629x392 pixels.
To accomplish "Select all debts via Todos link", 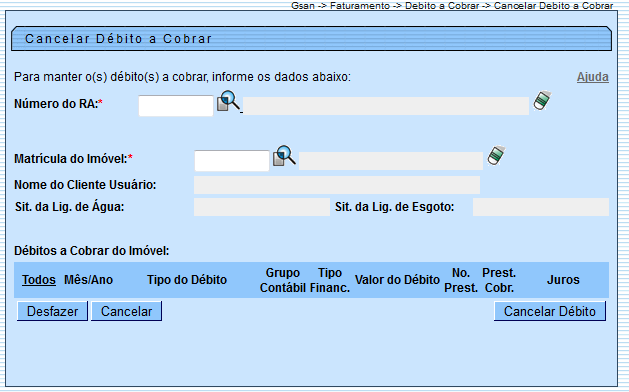I will [39, 280].
